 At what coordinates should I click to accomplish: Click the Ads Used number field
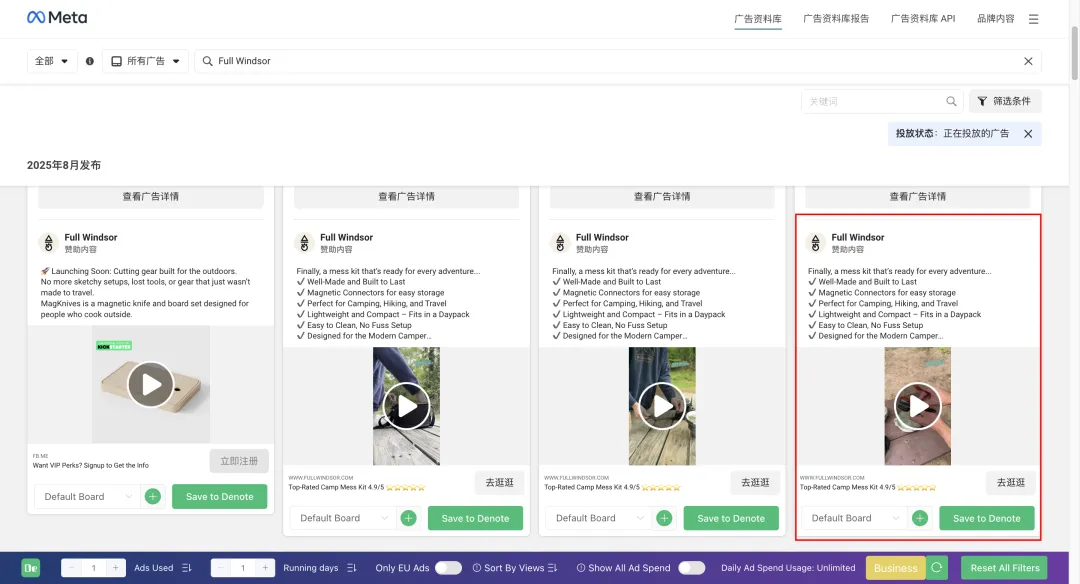pos(93,568)
